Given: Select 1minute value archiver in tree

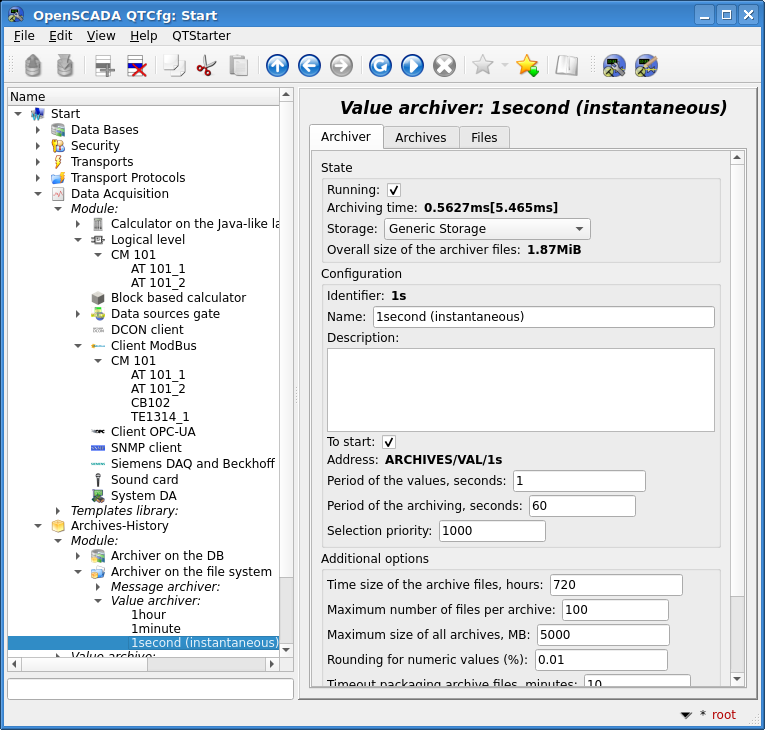Looking at the screenshot, I should pyautogui.click(x=155, y=629).
